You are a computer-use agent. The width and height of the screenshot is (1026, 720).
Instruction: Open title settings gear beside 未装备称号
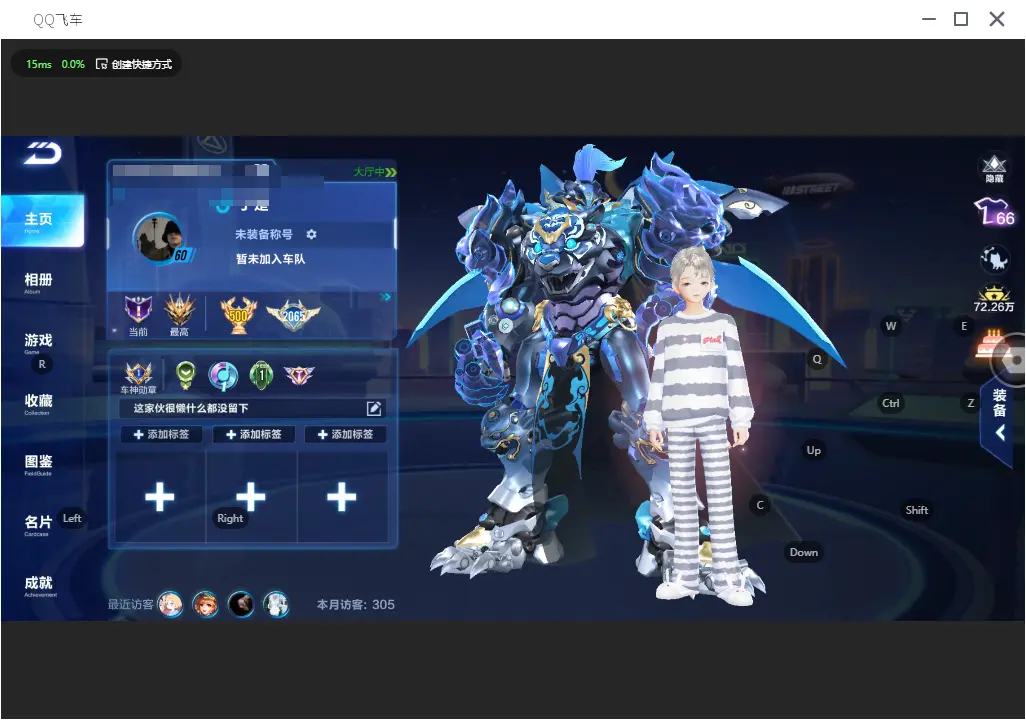click(311, 234)
